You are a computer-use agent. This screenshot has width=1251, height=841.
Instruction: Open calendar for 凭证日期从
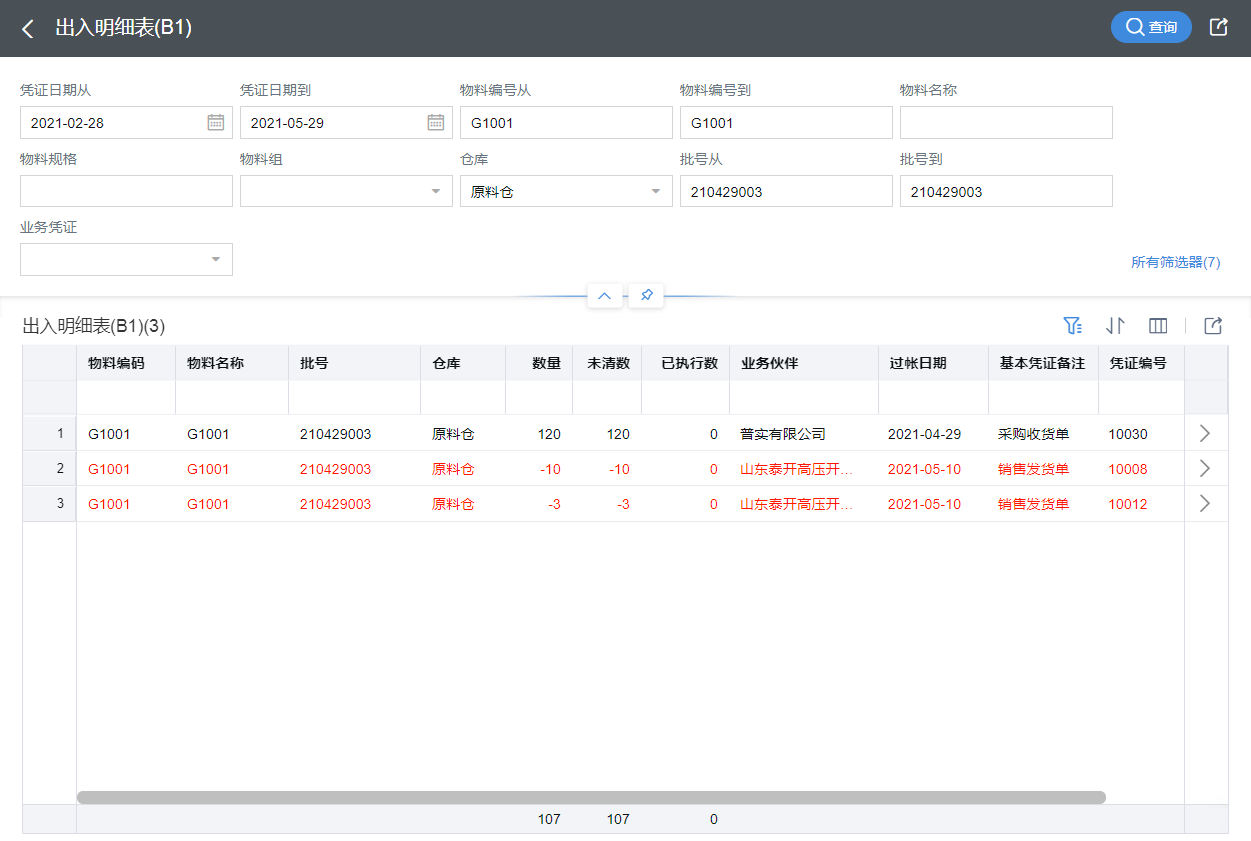coord(216,122)
